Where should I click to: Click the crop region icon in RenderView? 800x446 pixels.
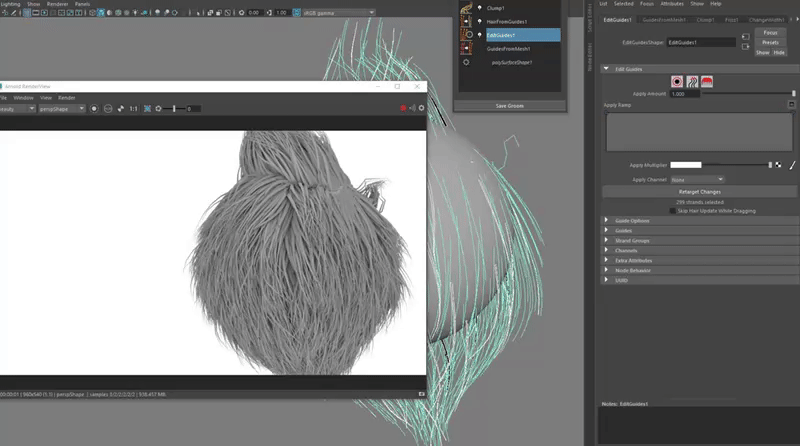147,109
